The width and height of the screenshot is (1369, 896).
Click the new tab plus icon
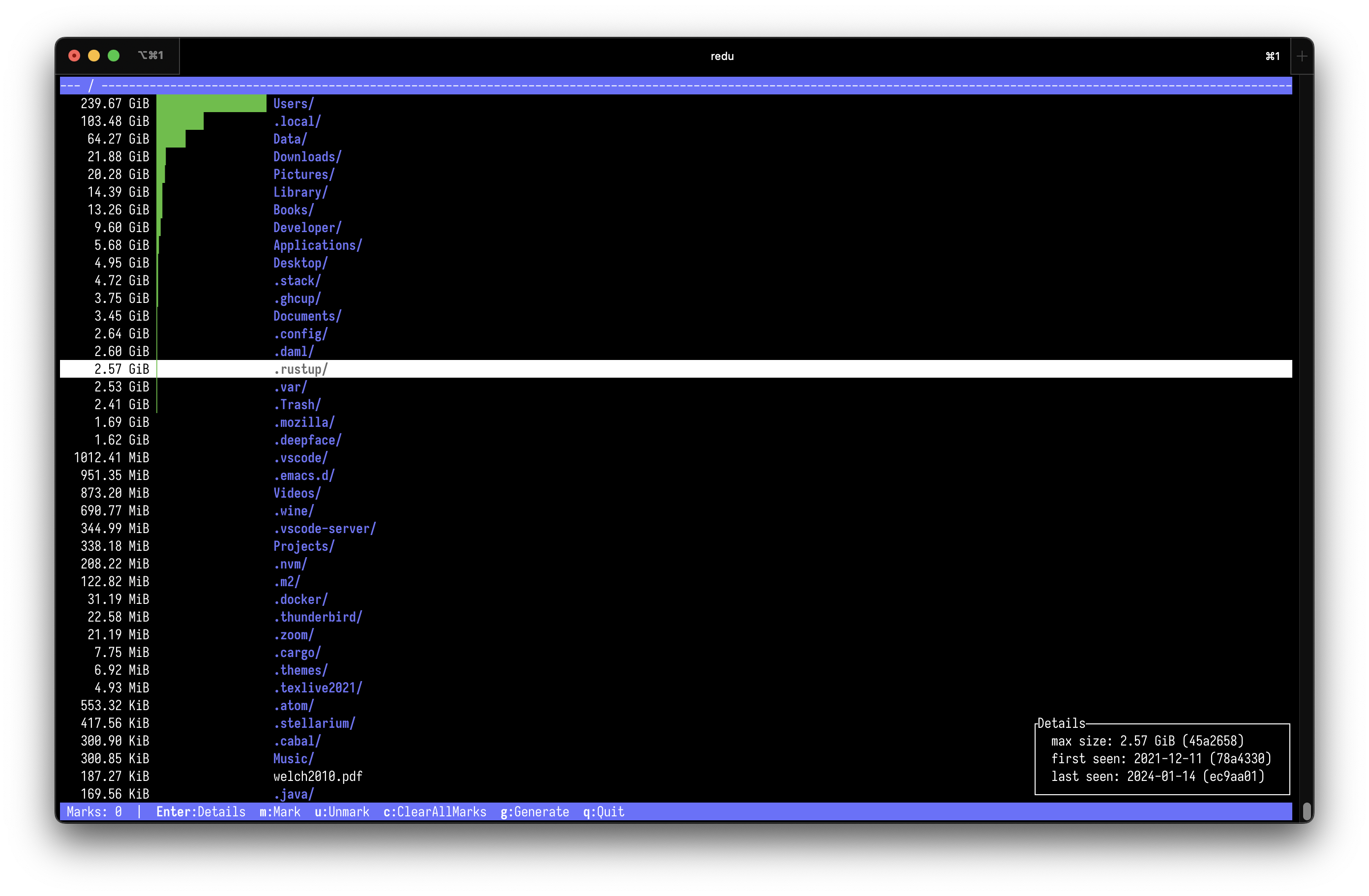point(1302,56)
